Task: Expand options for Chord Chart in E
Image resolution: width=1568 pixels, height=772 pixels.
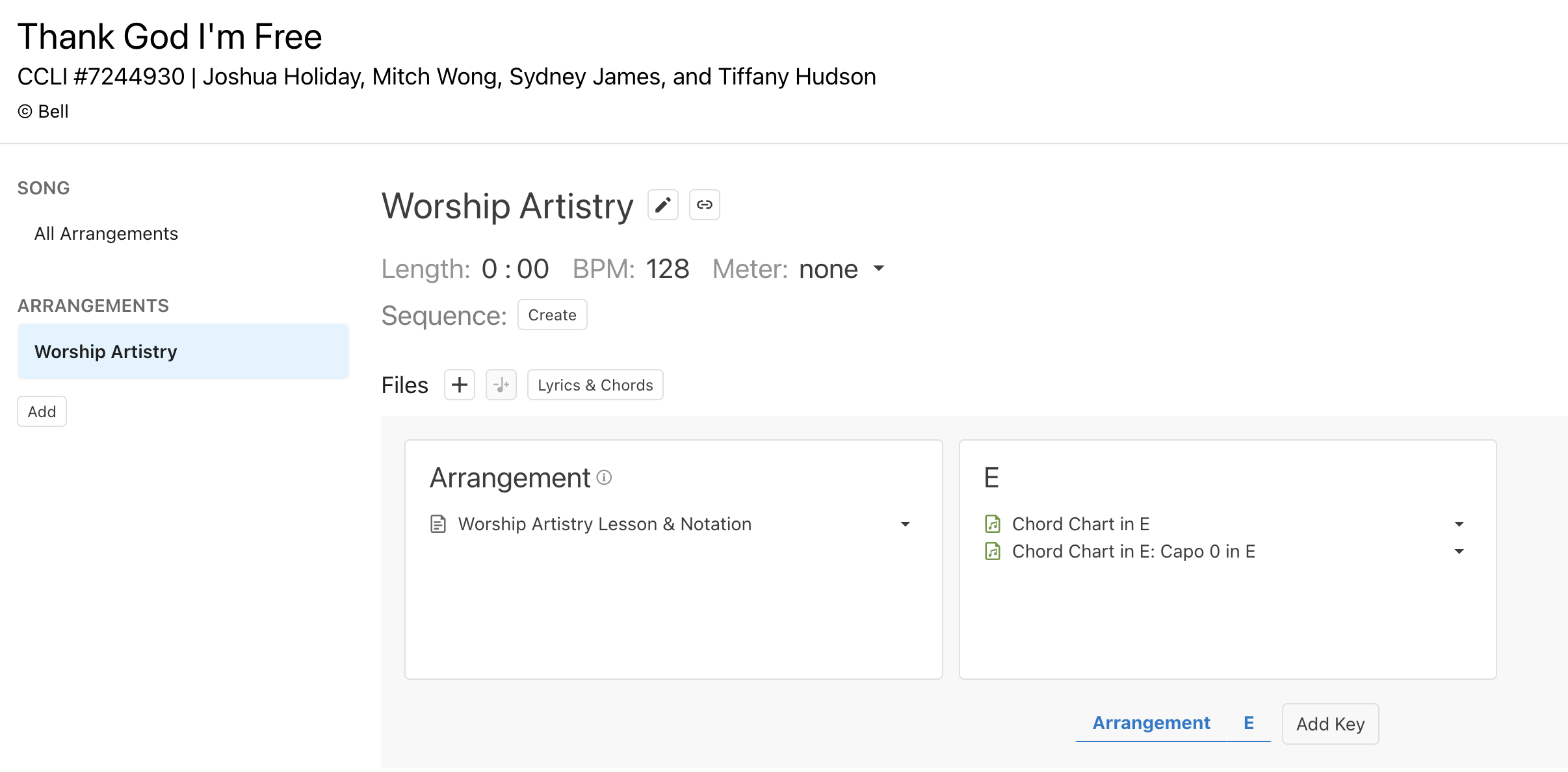Action: [x=1459, y=524]
